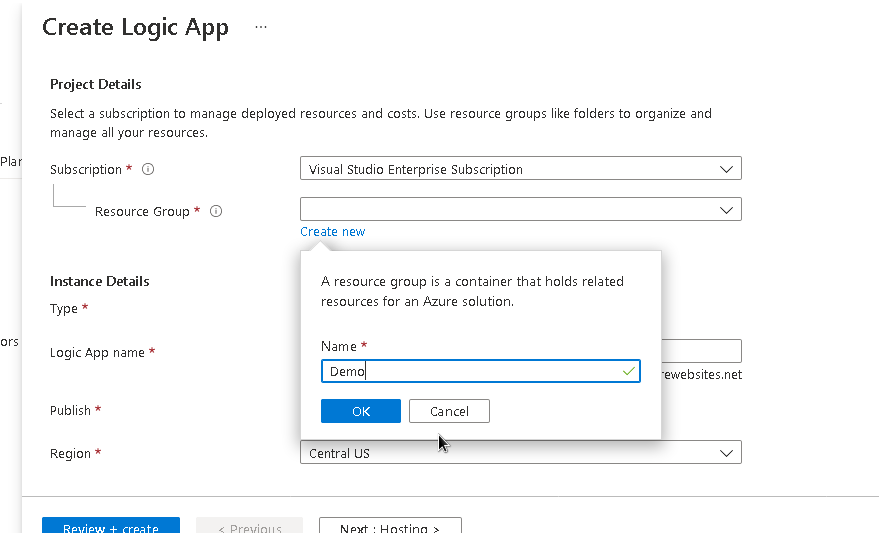This screenshot has width=879, height=533.
Task: Click the Previous button
Action: tap(249, 526)
